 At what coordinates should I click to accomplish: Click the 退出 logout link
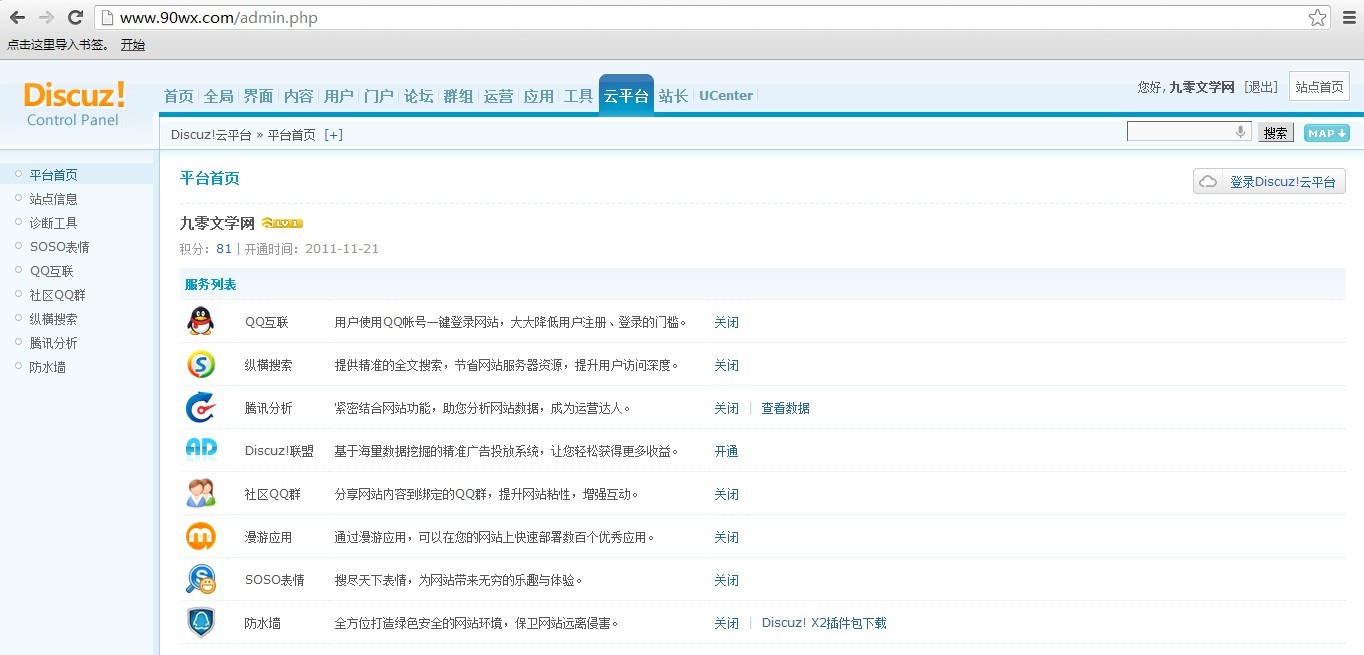point(1261,87)
